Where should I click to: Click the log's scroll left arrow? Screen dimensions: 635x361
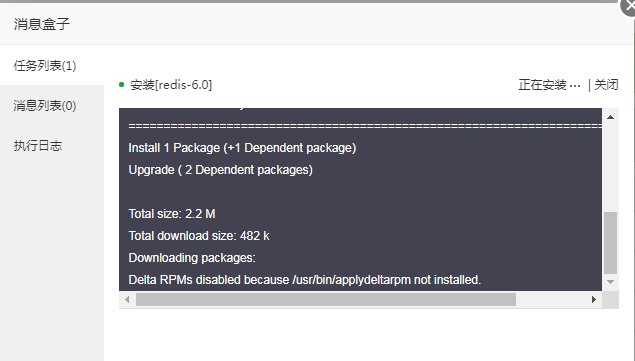(127, 299)
